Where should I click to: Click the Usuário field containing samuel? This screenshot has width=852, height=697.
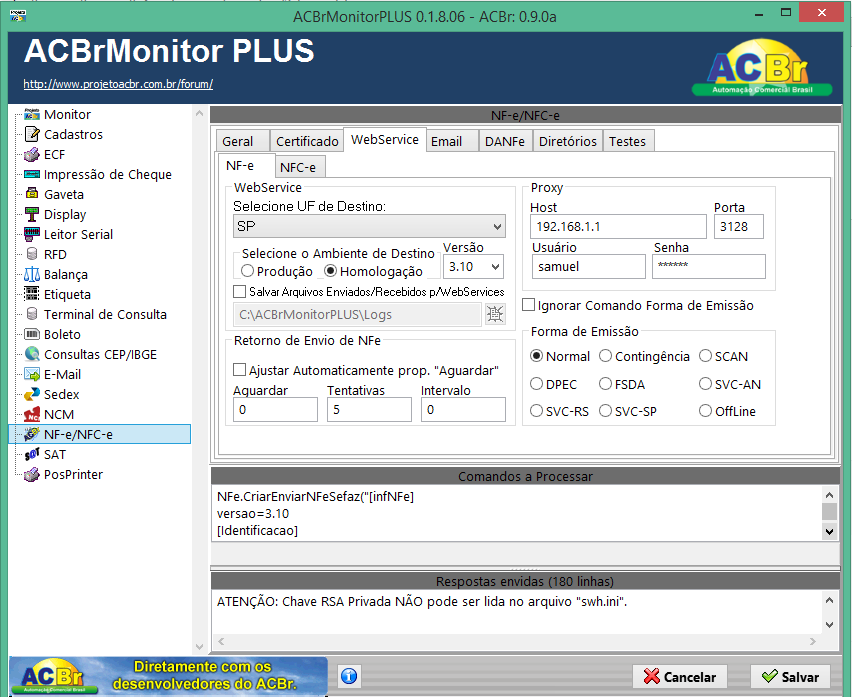(589, 267)
